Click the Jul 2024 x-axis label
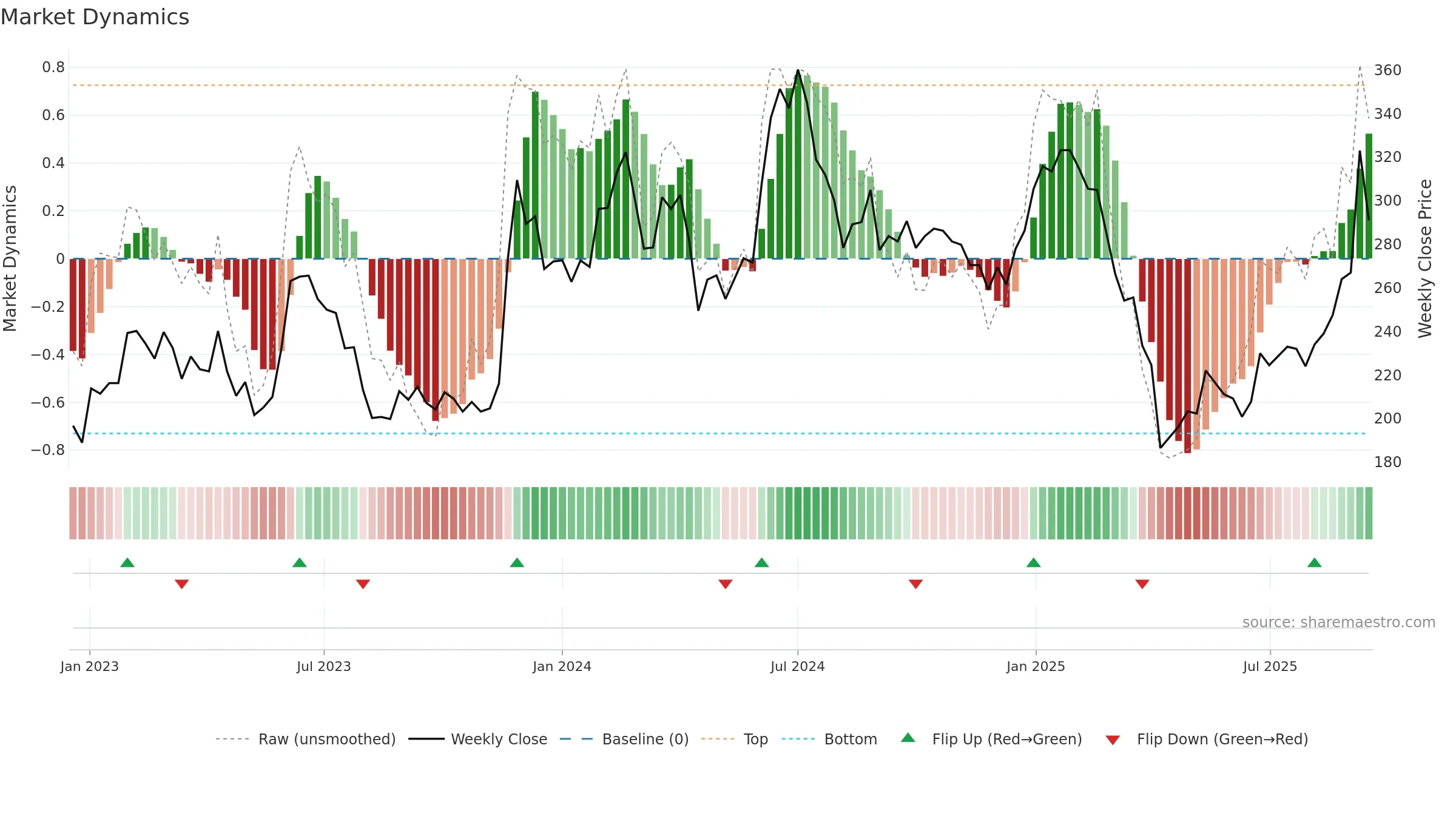The height and width of the screenshot is (819, 1456). point(798,666)
